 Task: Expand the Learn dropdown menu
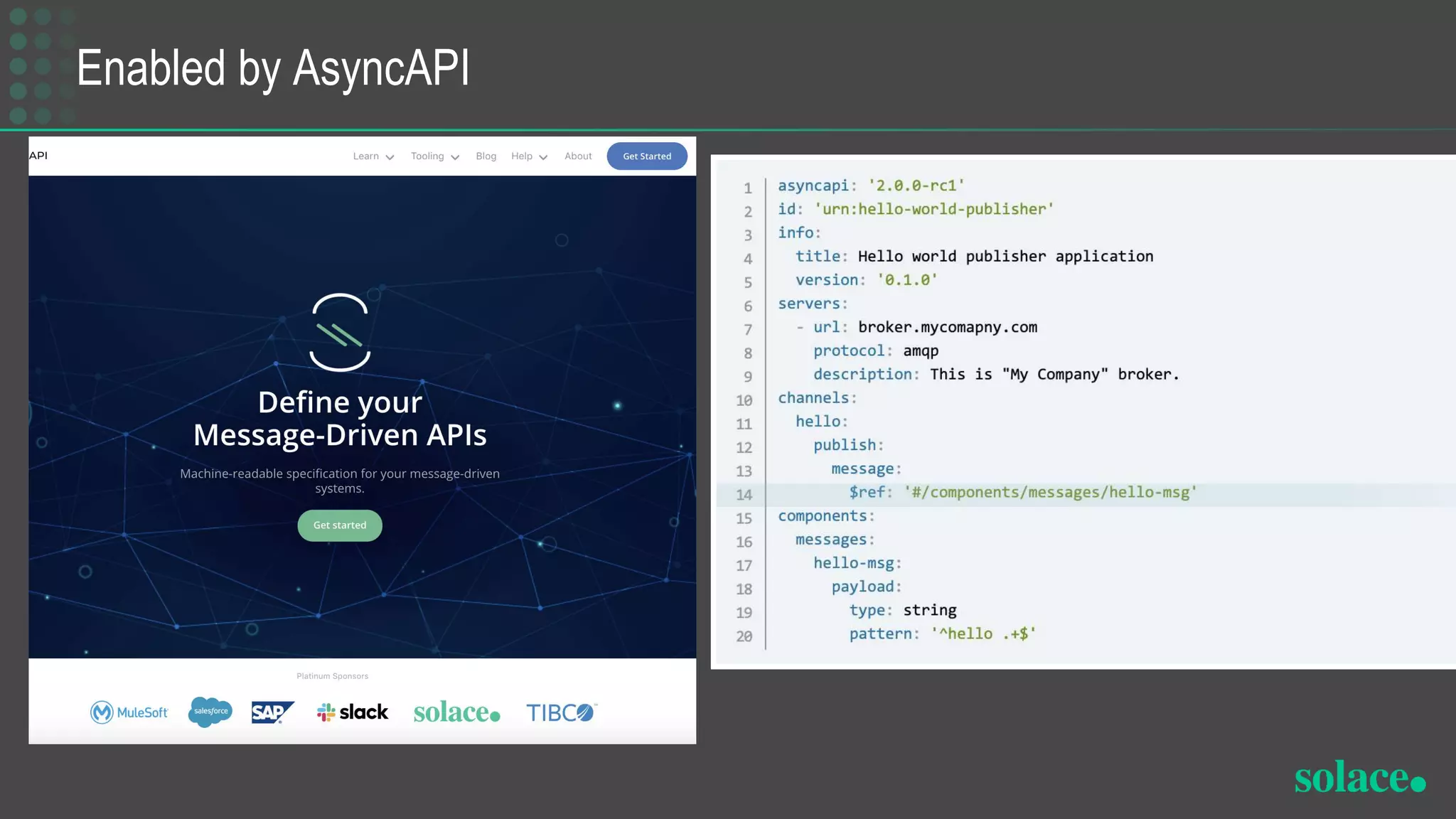pyautogui.click(x=373, y=156)
